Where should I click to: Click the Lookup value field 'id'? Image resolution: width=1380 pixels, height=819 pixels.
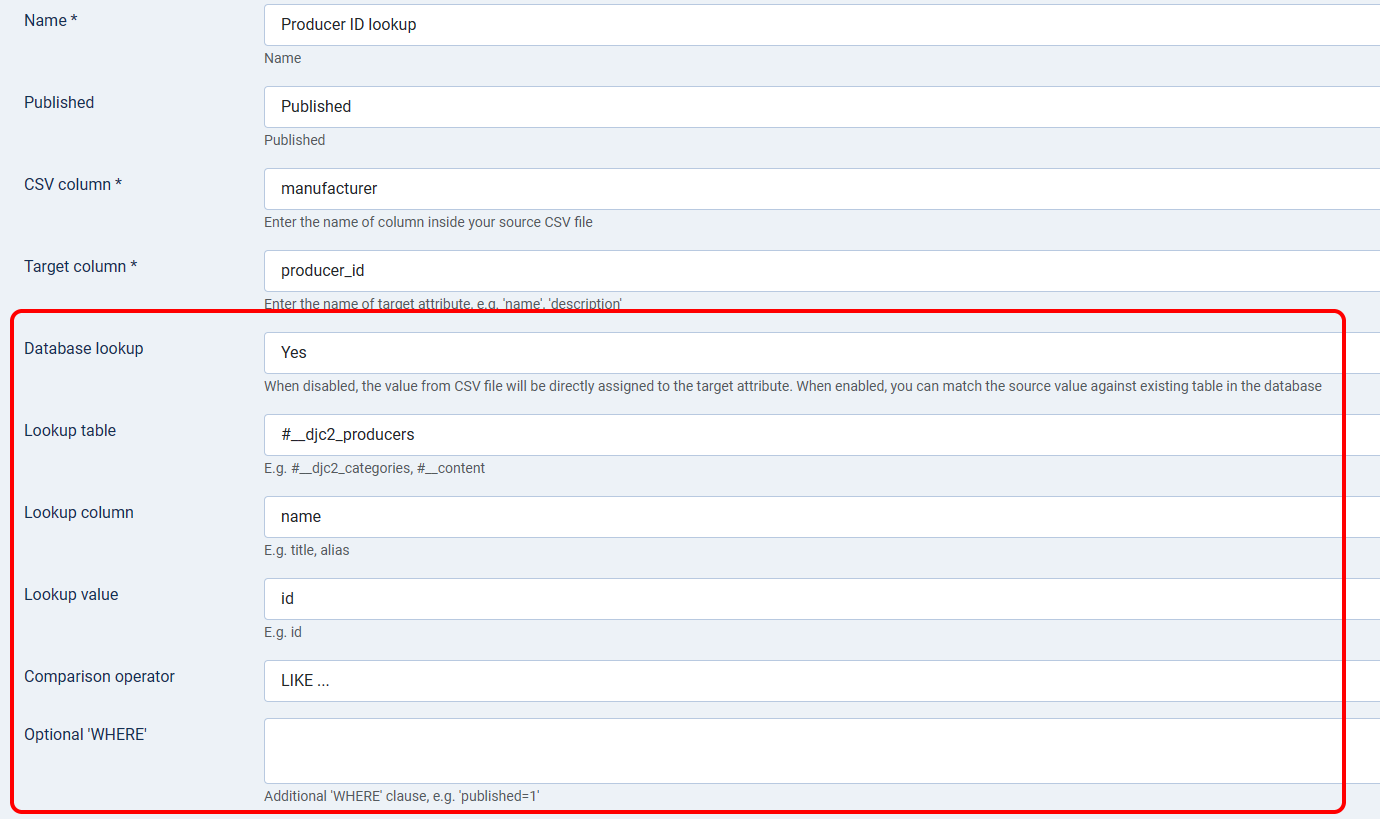coord(822,599)
